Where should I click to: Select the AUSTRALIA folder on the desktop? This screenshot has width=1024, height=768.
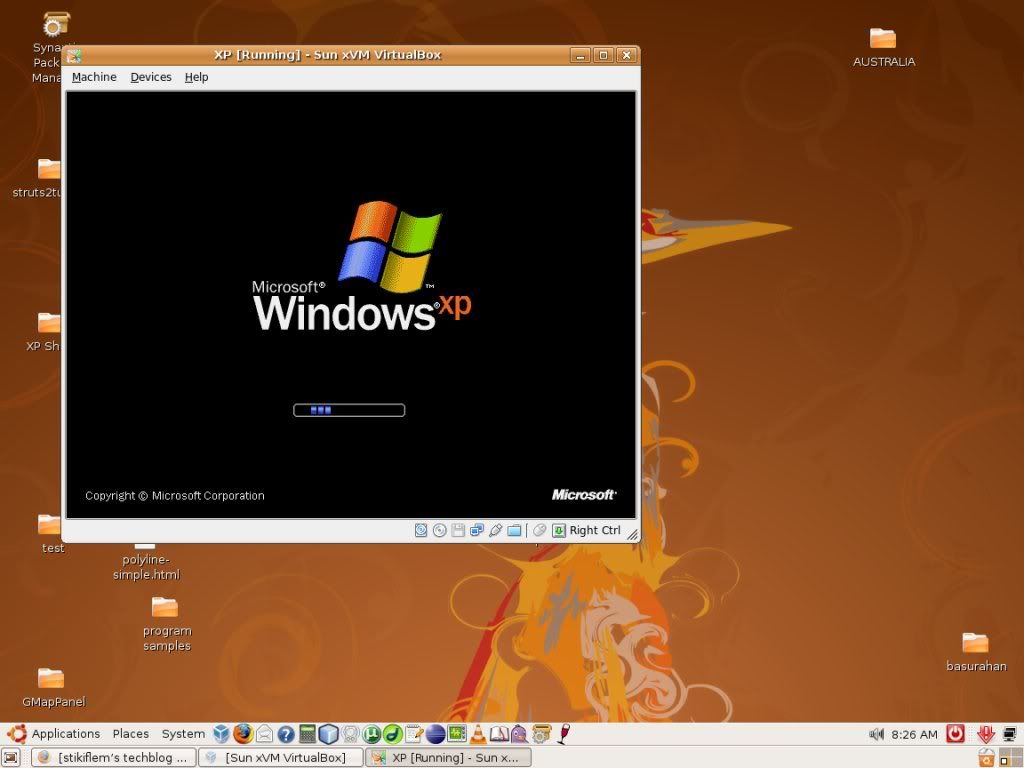coord(883,46)
